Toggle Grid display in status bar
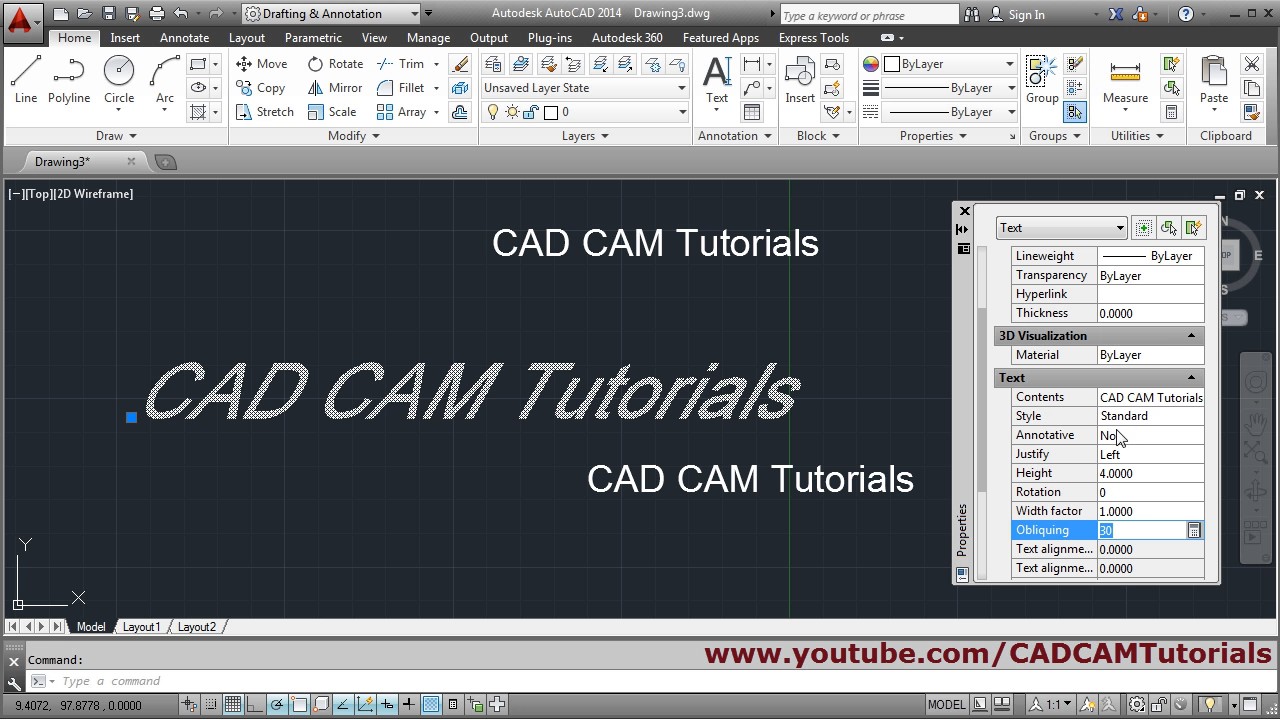Screen dimensions: 1280x720 coord(233,705)
